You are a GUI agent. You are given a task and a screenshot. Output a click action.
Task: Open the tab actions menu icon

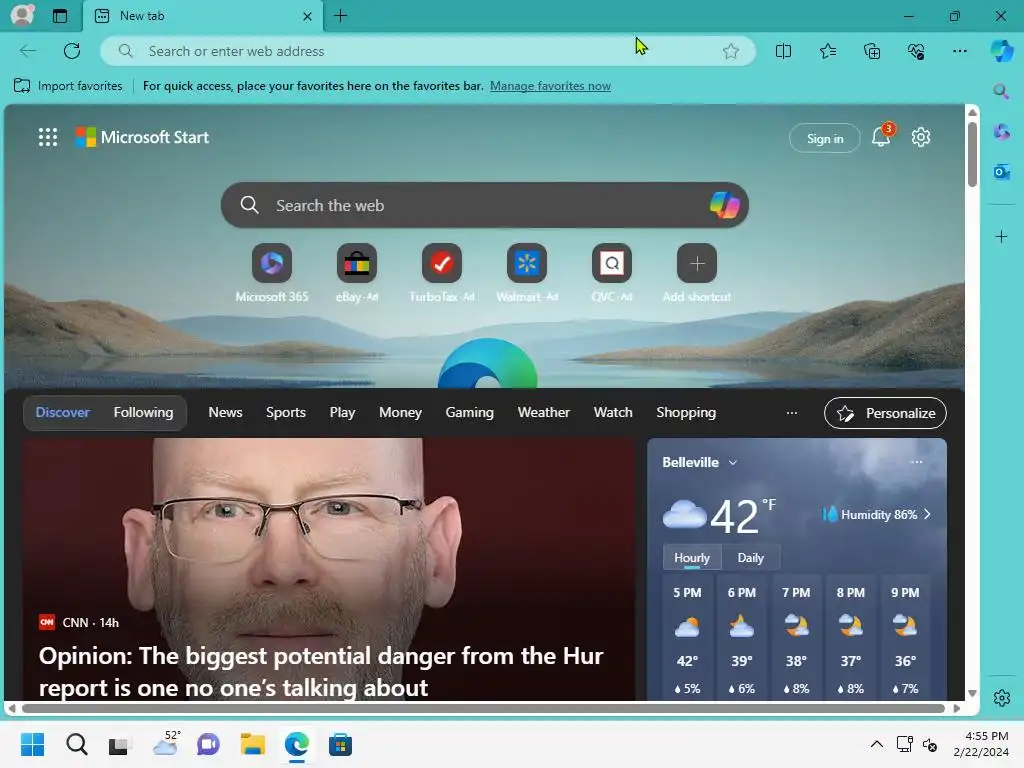[59, 16]
